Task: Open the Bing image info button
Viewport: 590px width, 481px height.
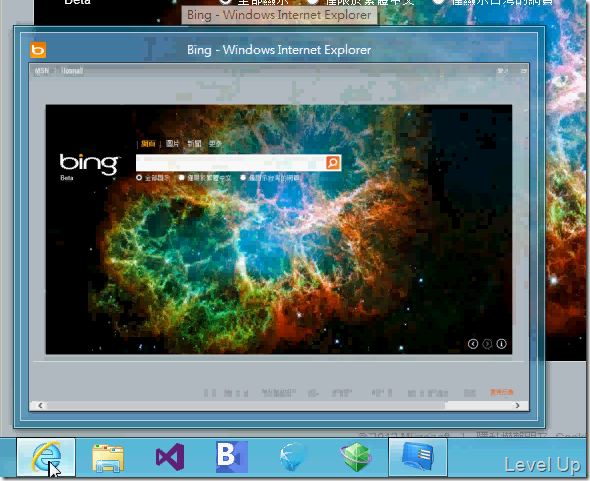Action: 502,344
